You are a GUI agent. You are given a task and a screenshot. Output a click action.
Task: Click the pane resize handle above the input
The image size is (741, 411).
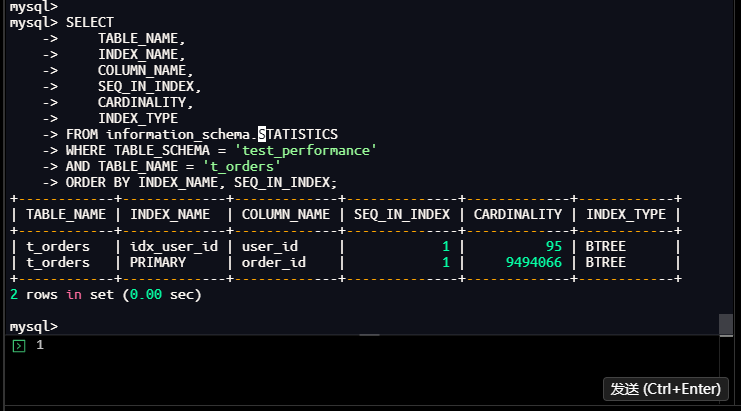(x=370, y=335)
